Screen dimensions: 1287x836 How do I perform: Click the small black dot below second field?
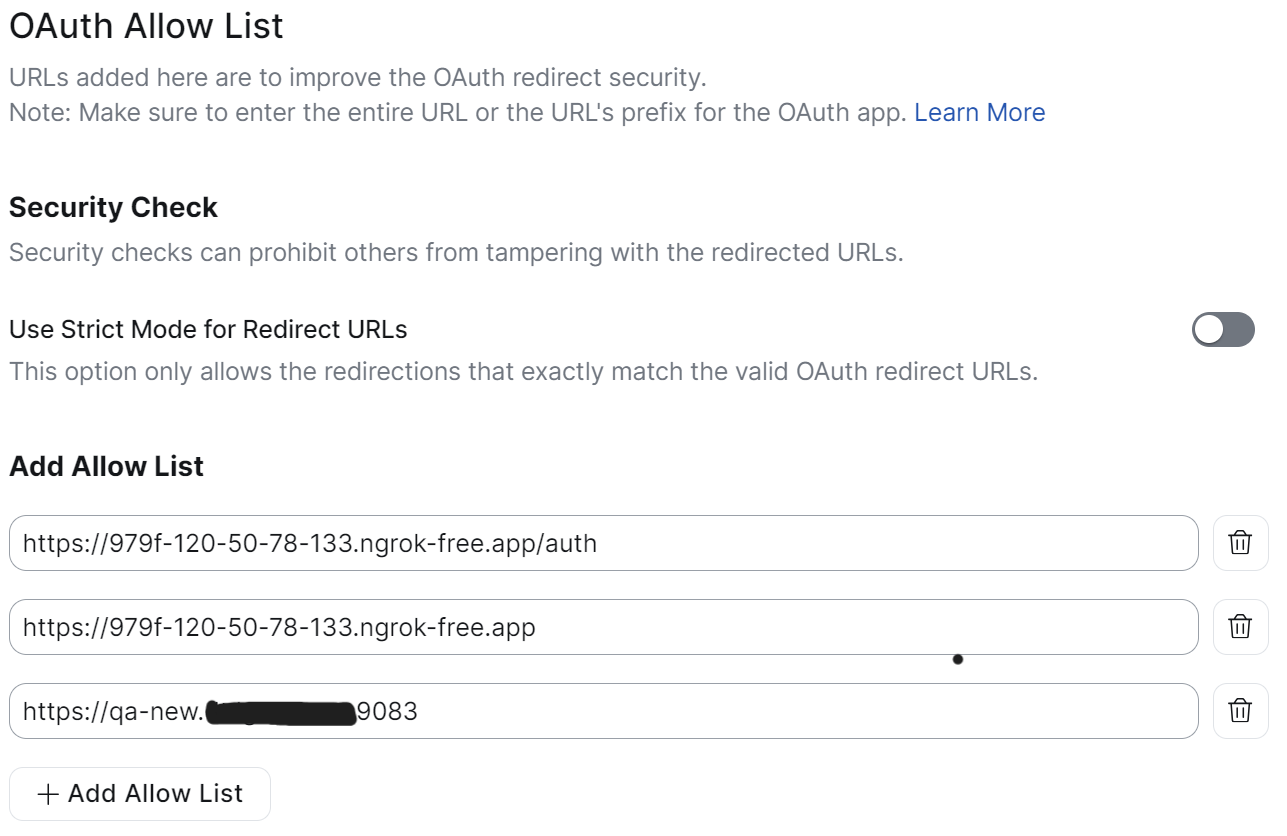click(958, 659)
